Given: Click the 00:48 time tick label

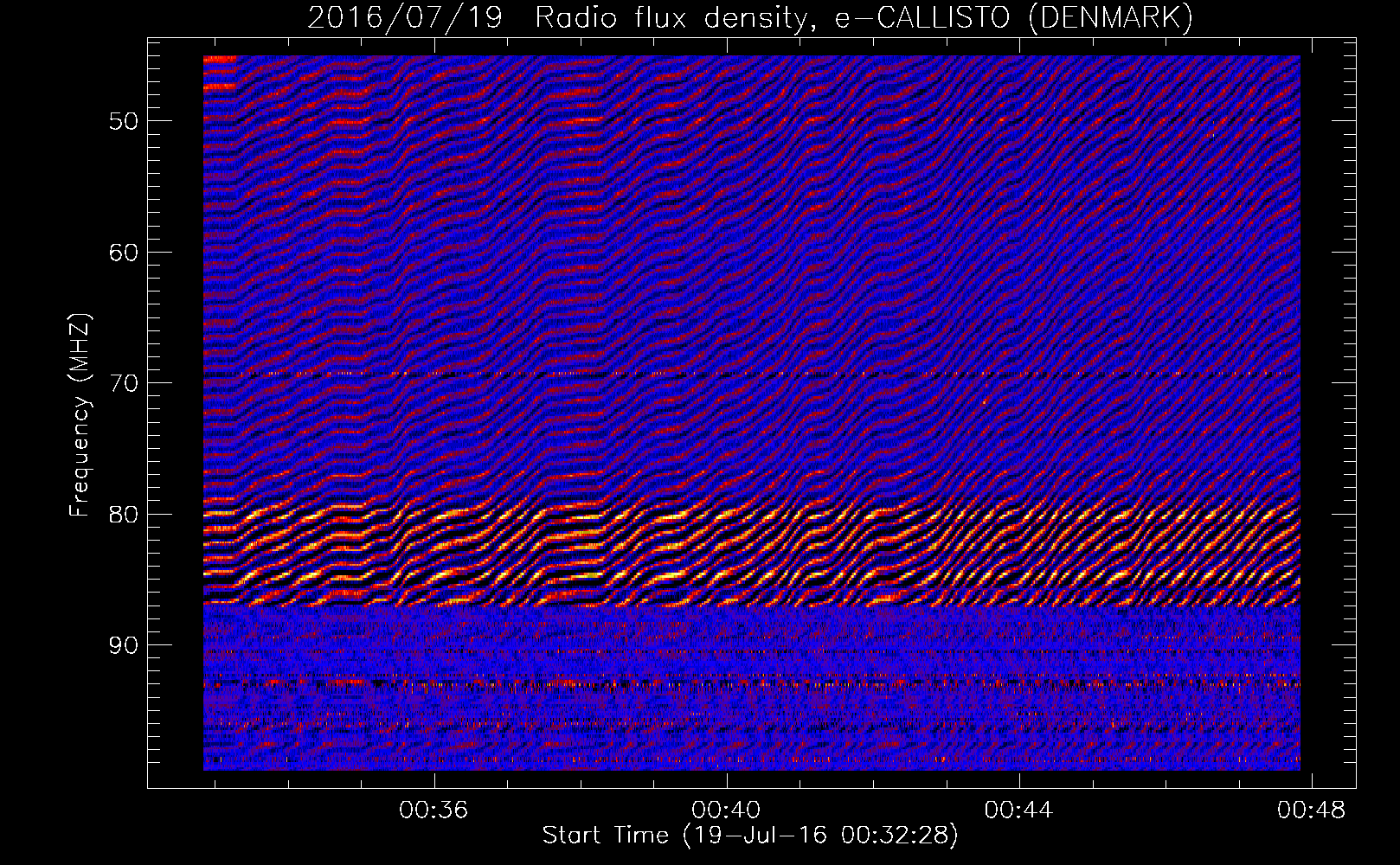Looking at the screenshot, I should click(1312, 810).
